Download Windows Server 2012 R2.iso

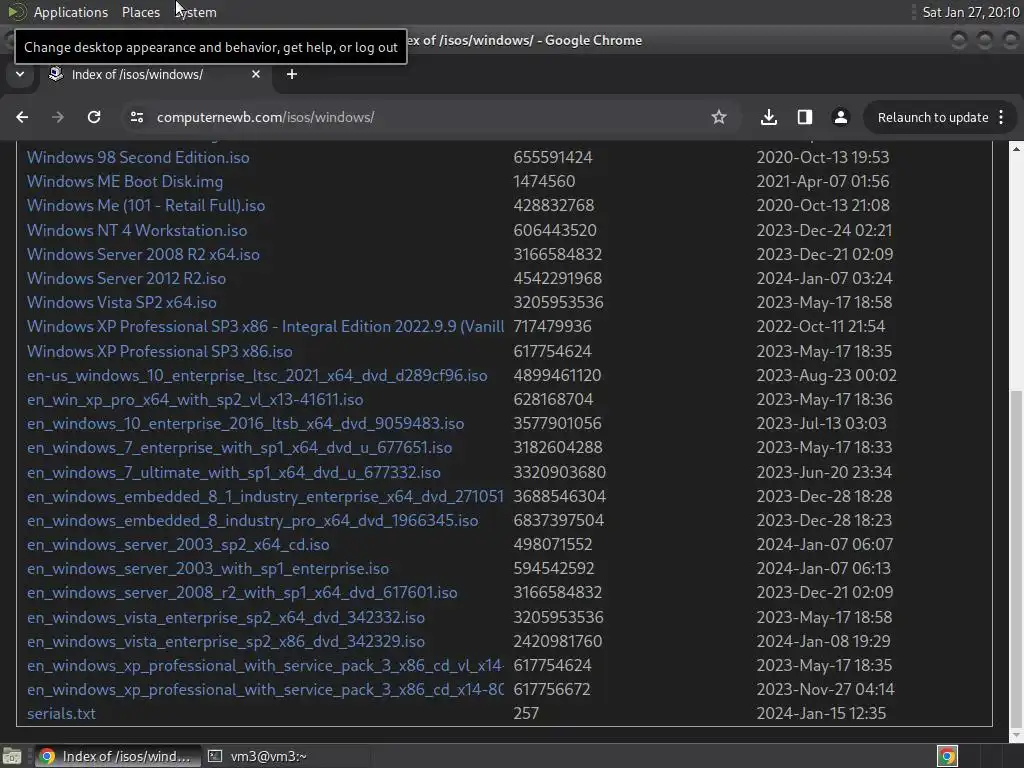click(x=126, y=279)
